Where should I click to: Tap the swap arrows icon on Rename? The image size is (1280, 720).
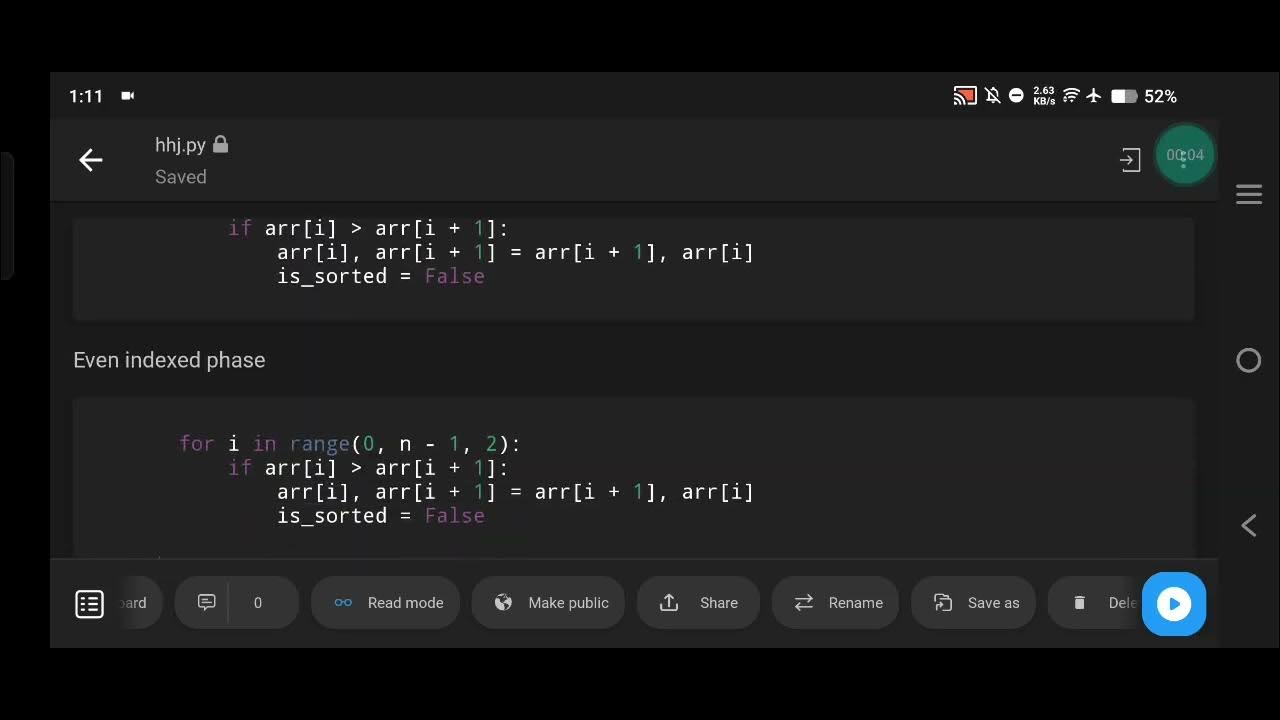coord(804,603)
